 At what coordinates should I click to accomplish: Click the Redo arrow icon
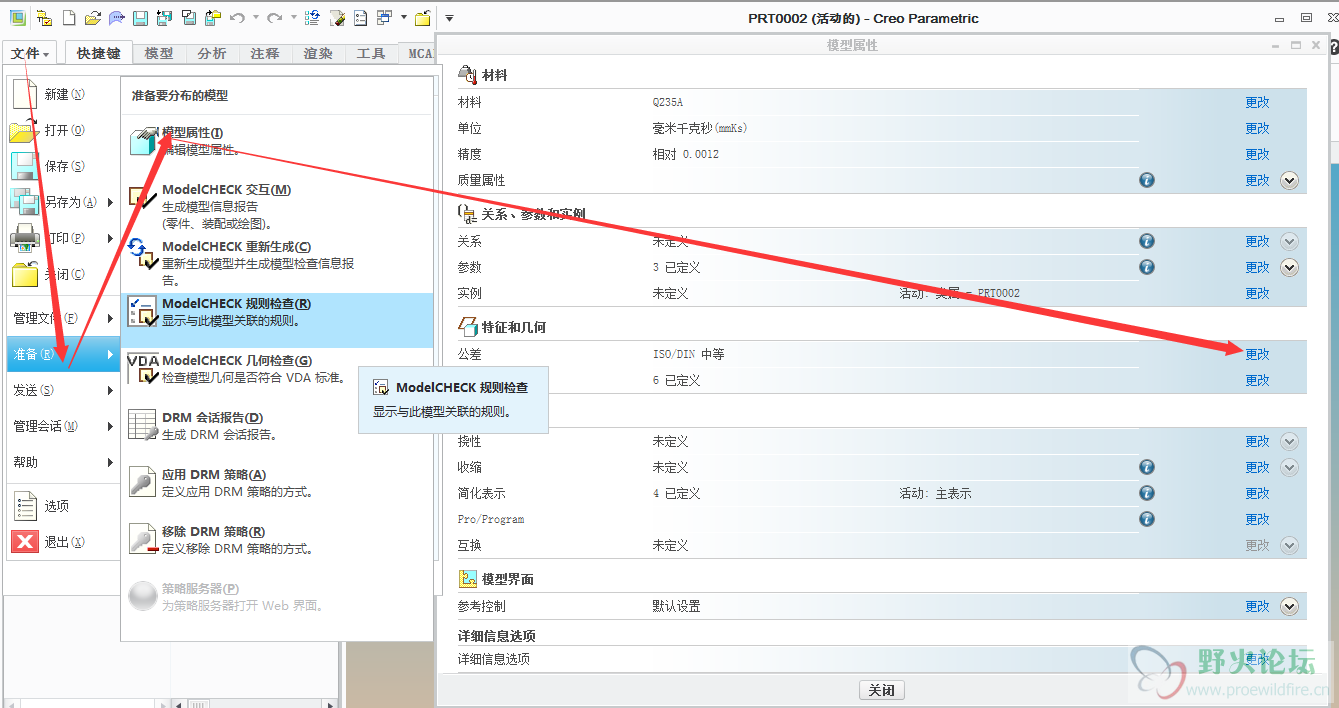coord(274,17)
